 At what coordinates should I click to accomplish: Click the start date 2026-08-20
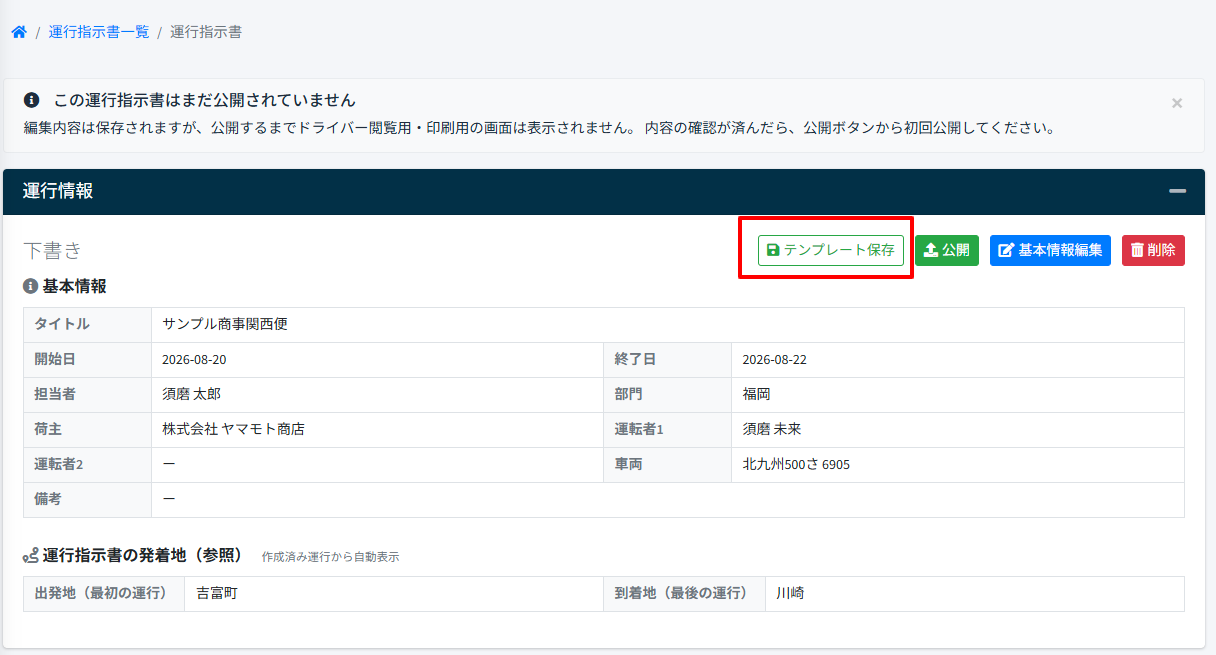194,360
